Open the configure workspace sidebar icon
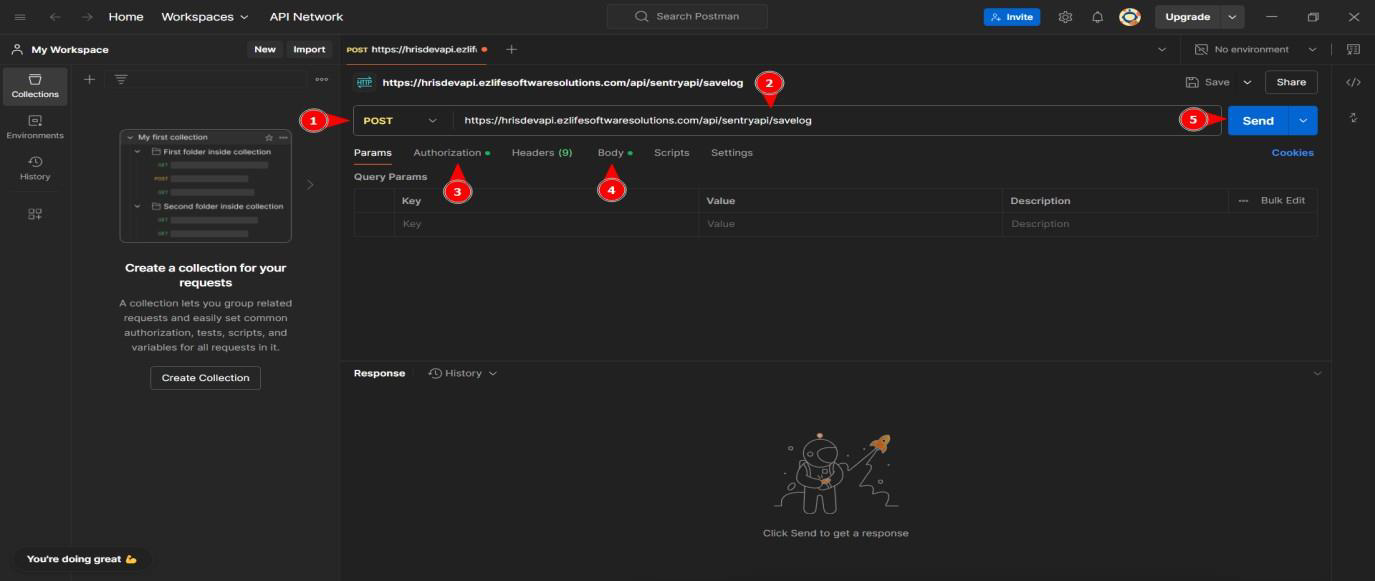 point(35,214)
